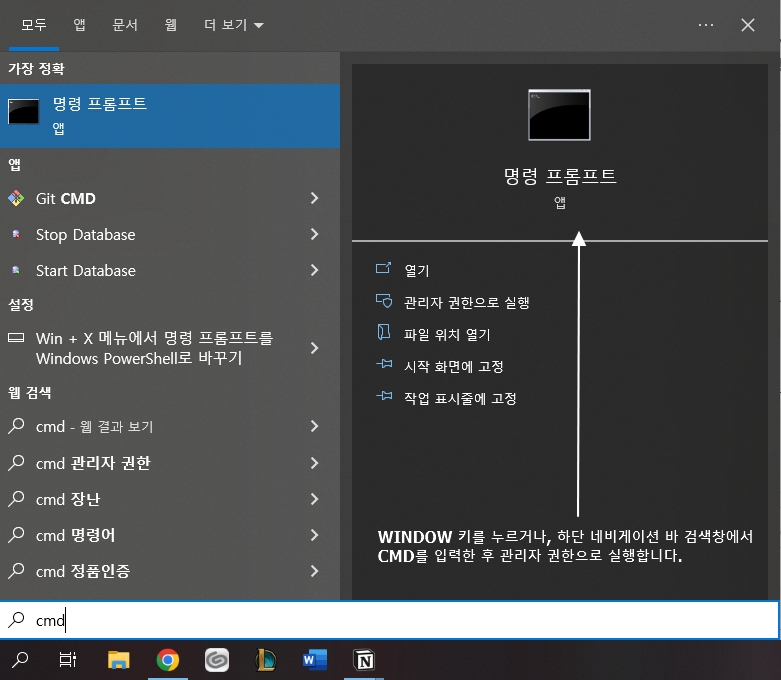Switch to the 문서 tab

pyautogui.click(x=125, y=24)
